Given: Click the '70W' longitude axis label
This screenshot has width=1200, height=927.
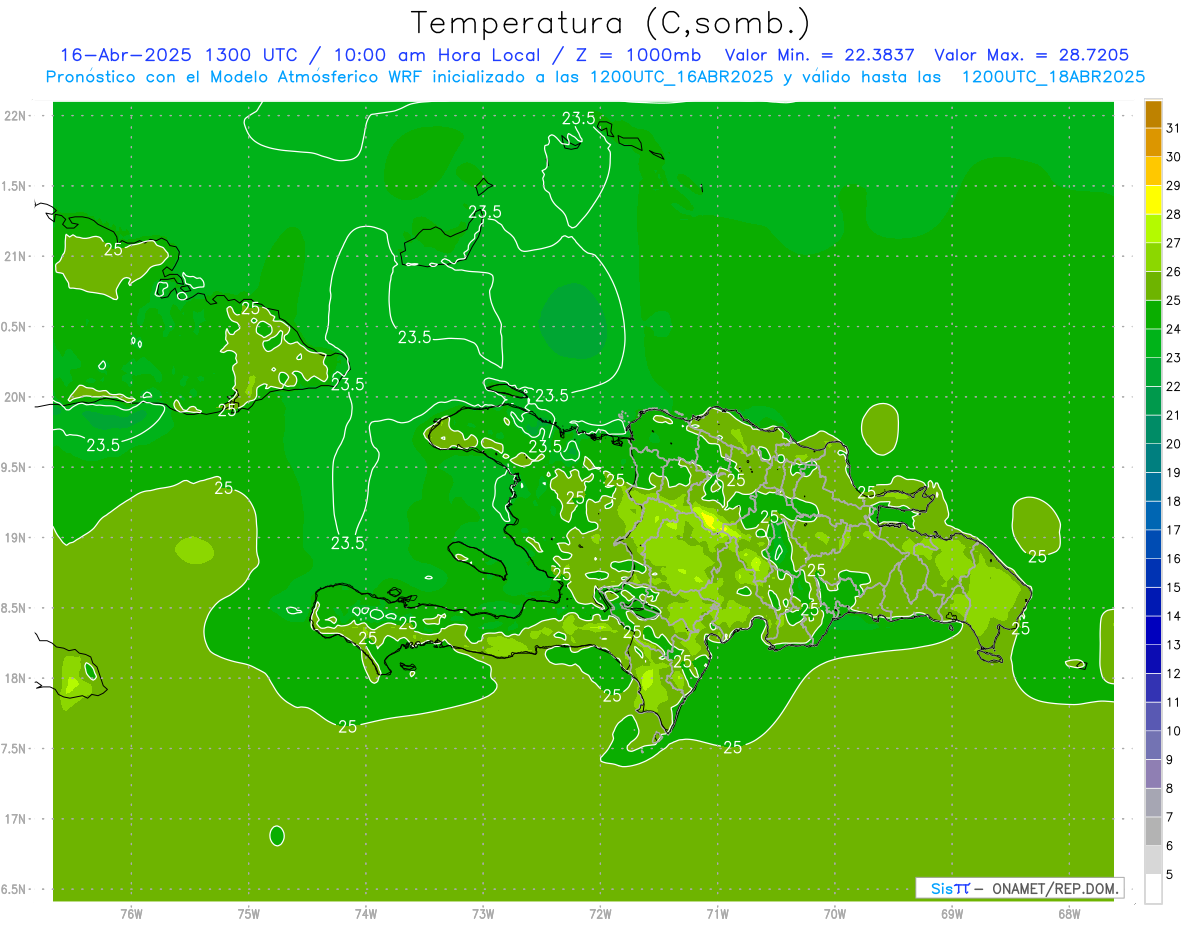Looking at the screenshot, I should click(834, 914).
